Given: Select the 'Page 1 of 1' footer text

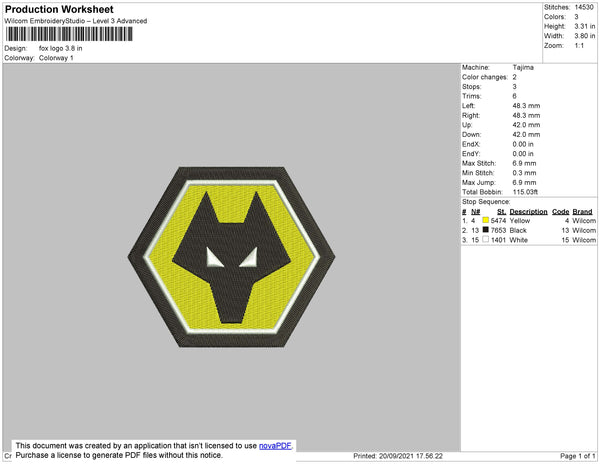Looking at the screenshot, I should coord(577,456).
